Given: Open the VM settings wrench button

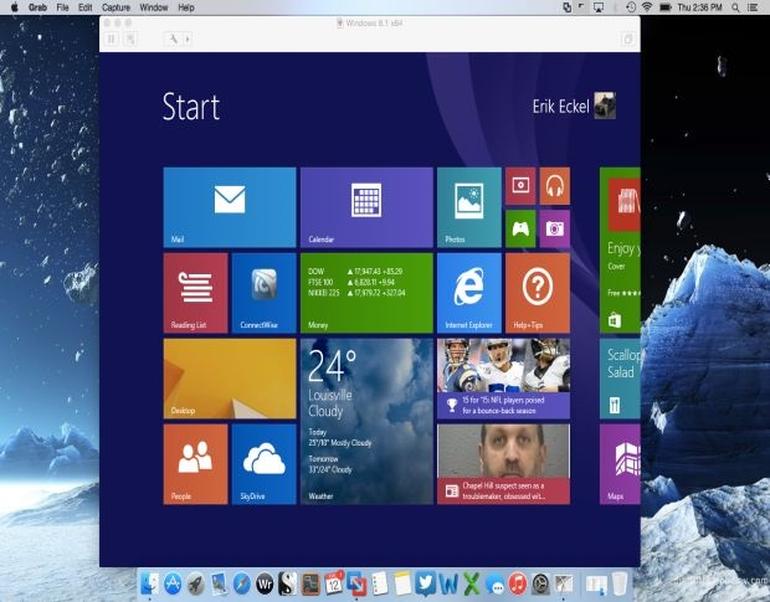Looking at the screenshot, I should coord(173,39).
